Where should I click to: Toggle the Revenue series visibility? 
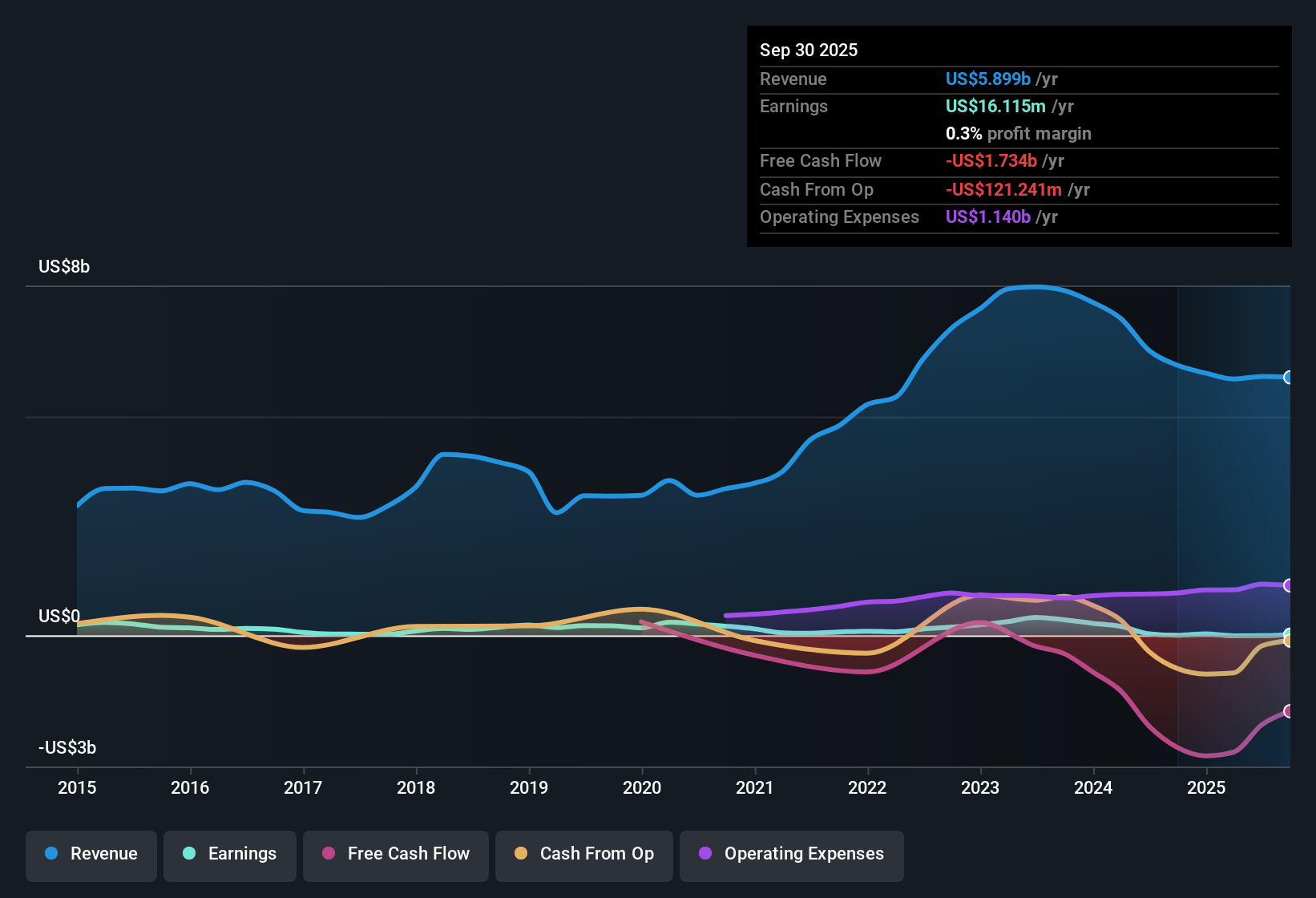(x=91, y=855)
